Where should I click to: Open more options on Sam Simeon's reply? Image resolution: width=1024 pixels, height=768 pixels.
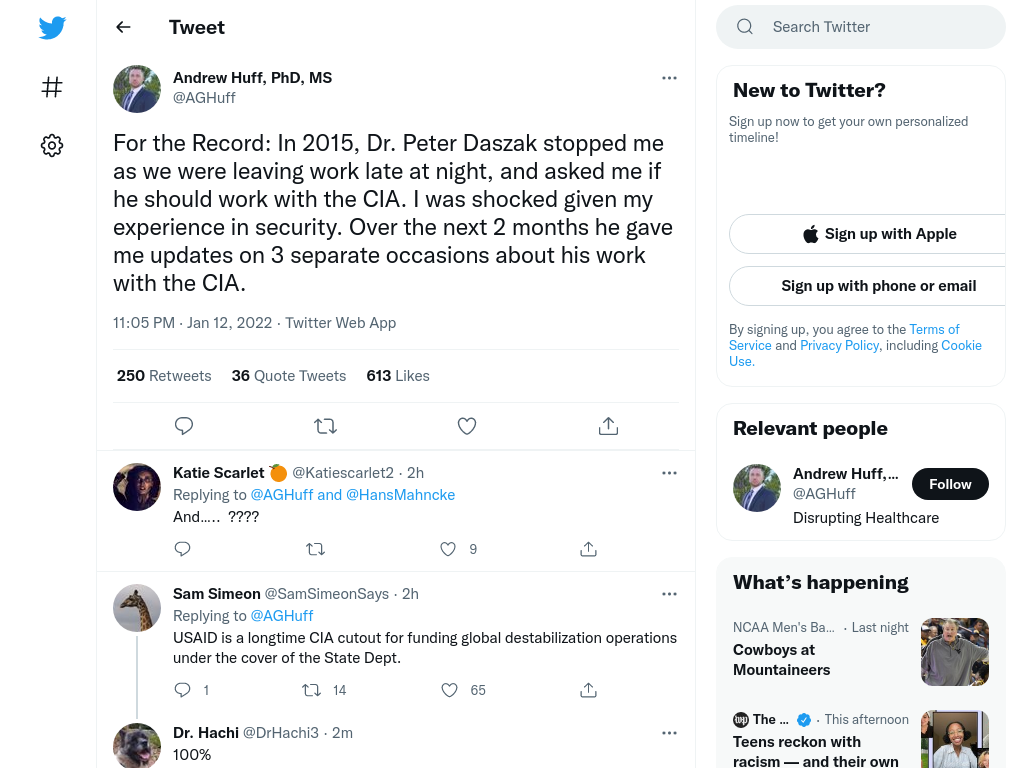[x=669, y=594]
